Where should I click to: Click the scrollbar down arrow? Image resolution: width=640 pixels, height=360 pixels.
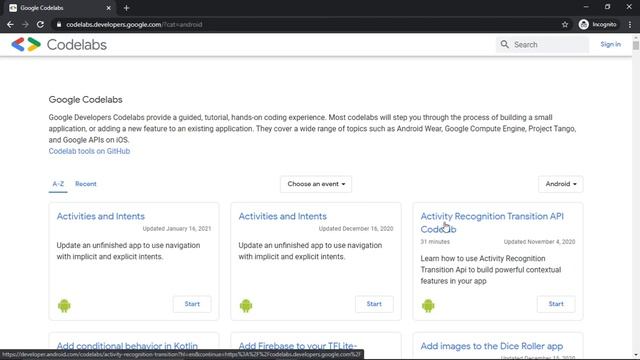pyautogui.click(x=636, y=356)
